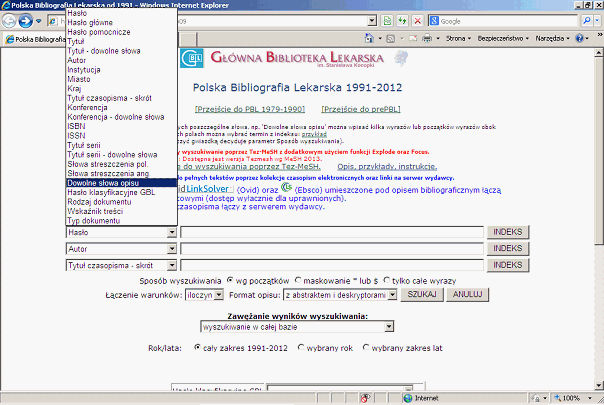Click INDEKS button beside the Autor row
This screenshot has height=405, width=604.
(508, 249)
